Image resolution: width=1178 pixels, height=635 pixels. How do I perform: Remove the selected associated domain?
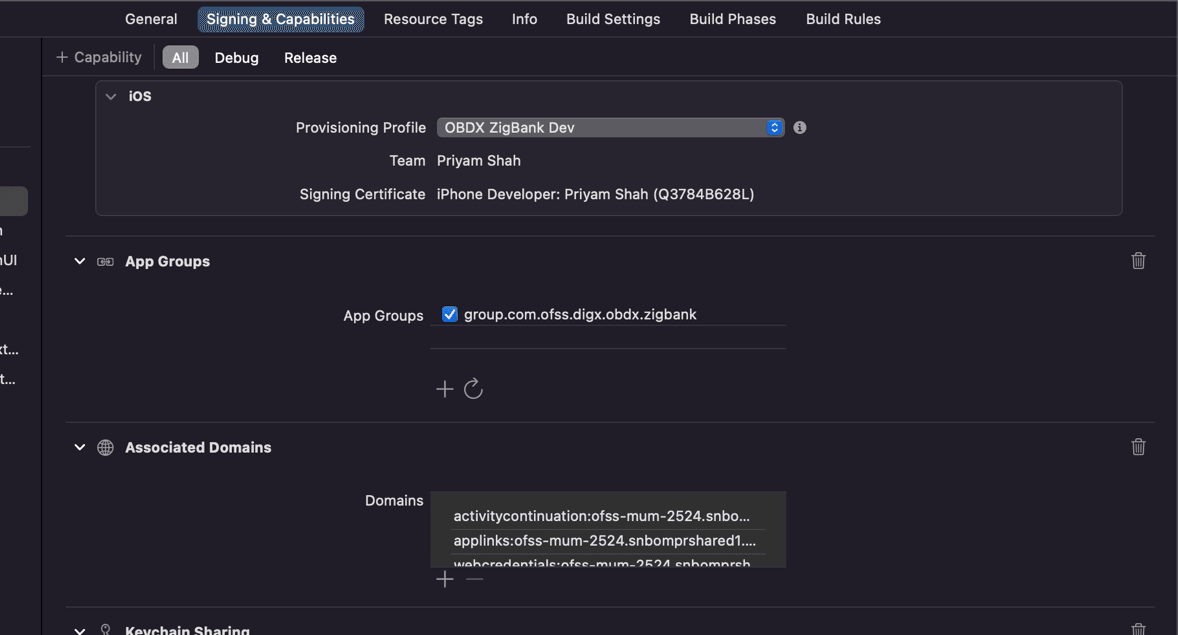[x=474, y=579]
